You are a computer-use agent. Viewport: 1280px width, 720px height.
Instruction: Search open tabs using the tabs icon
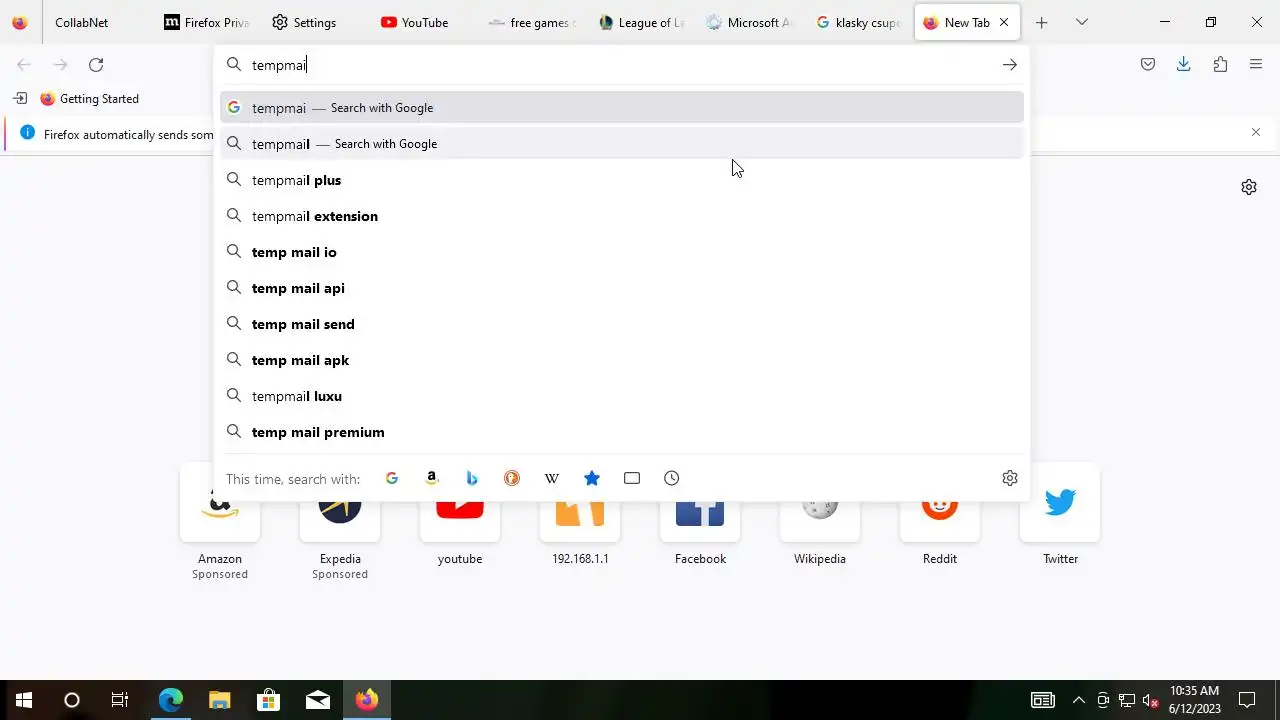coord(632,478)
